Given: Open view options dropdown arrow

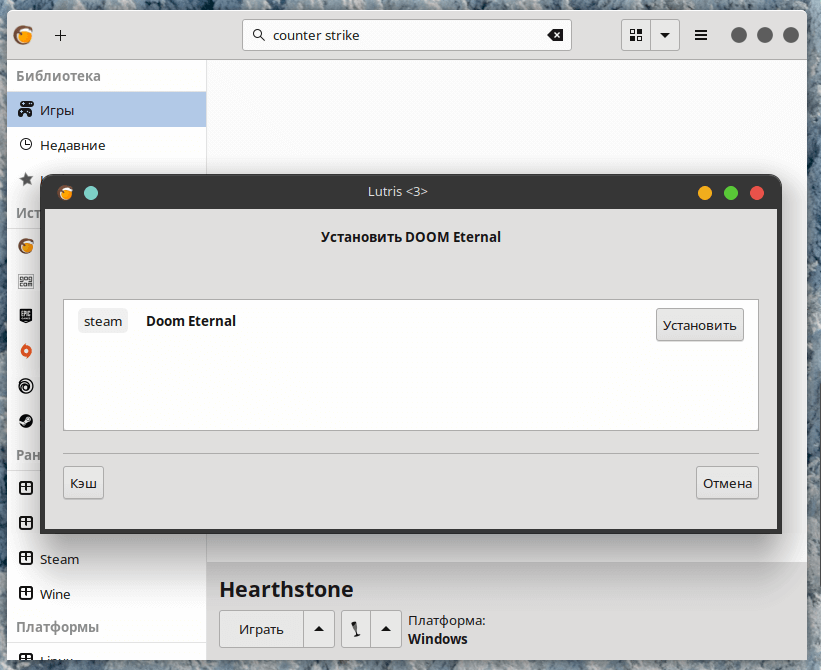Looking at the screenshot, I should [x=665, y=35].
